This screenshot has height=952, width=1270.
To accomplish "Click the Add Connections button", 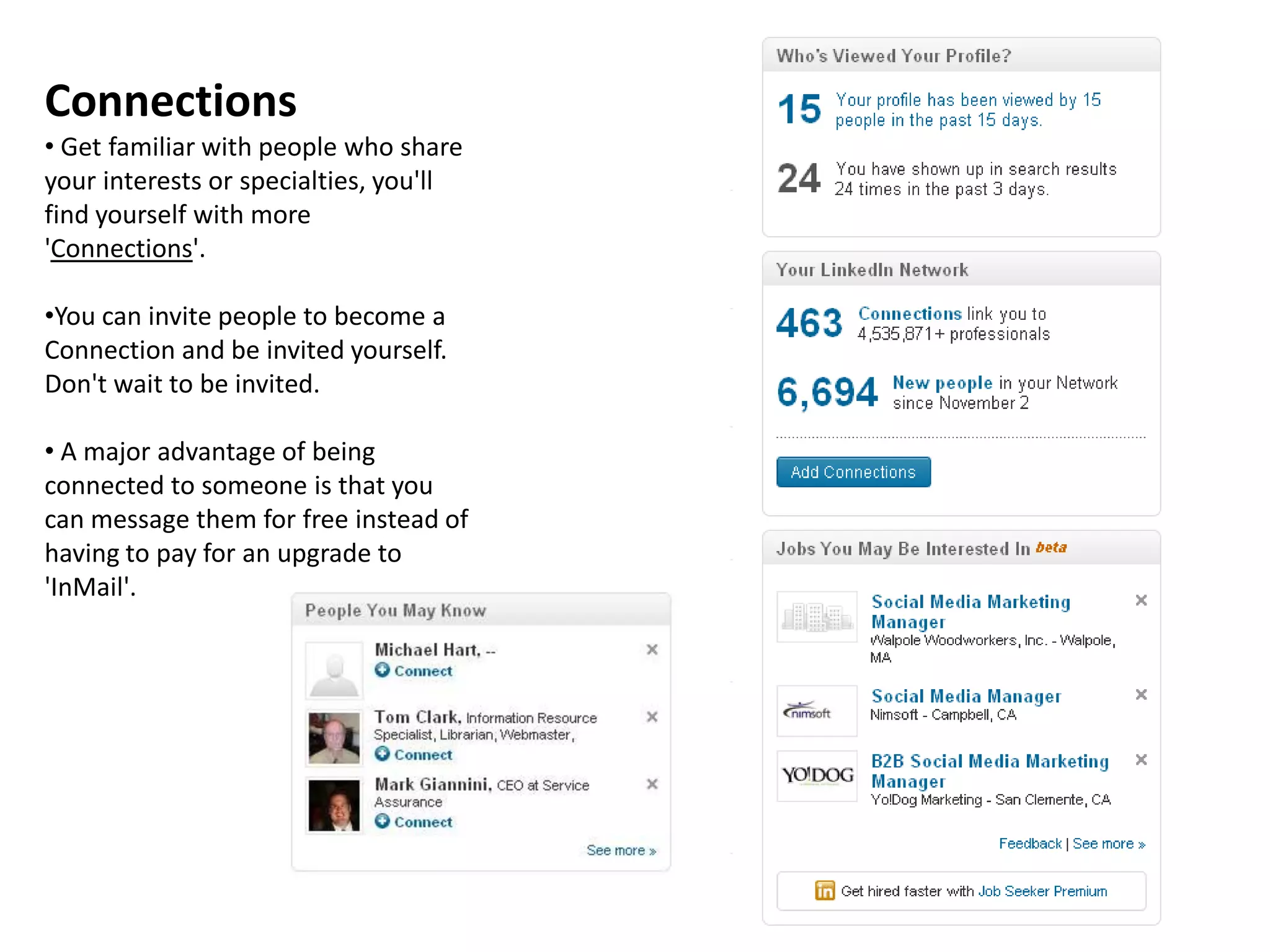I will click(853, 472).
